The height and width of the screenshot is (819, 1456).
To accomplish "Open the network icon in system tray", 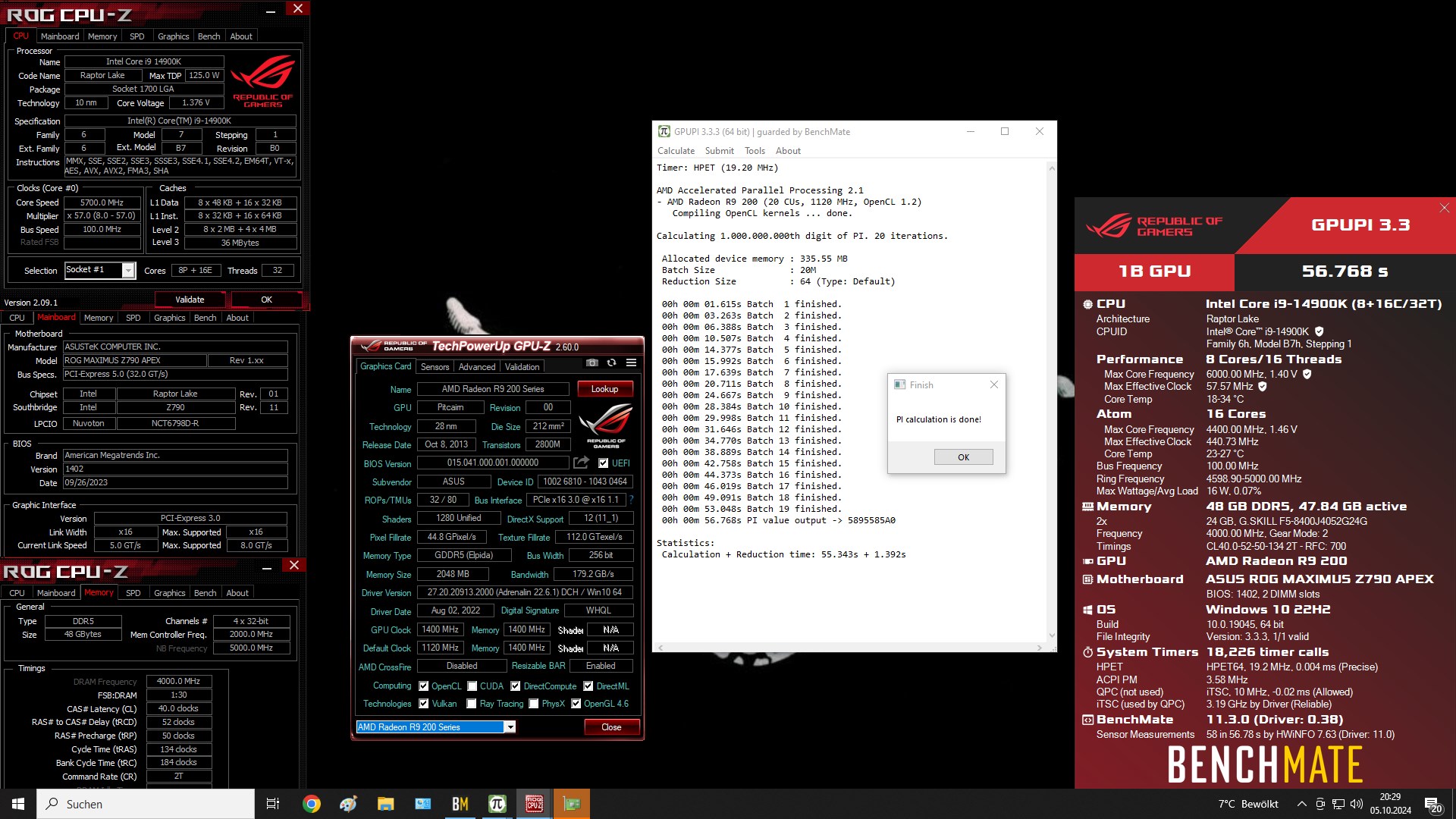I will point(1338,804).
